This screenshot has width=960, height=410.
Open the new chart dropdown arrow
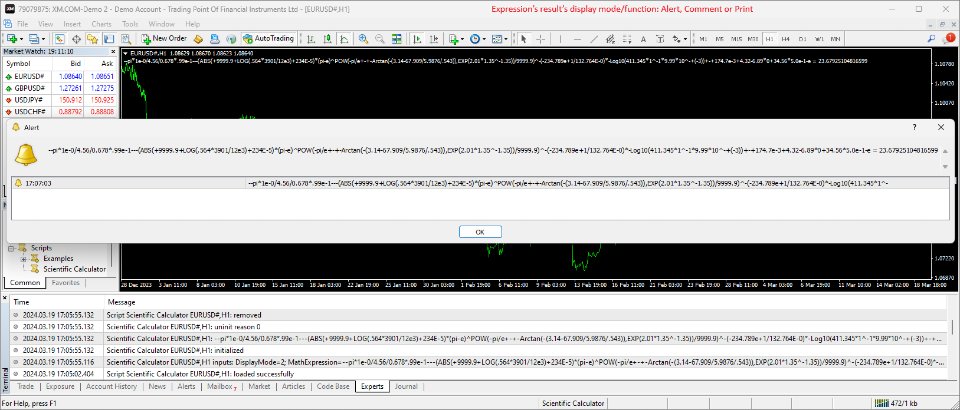(x=21, y=39)
